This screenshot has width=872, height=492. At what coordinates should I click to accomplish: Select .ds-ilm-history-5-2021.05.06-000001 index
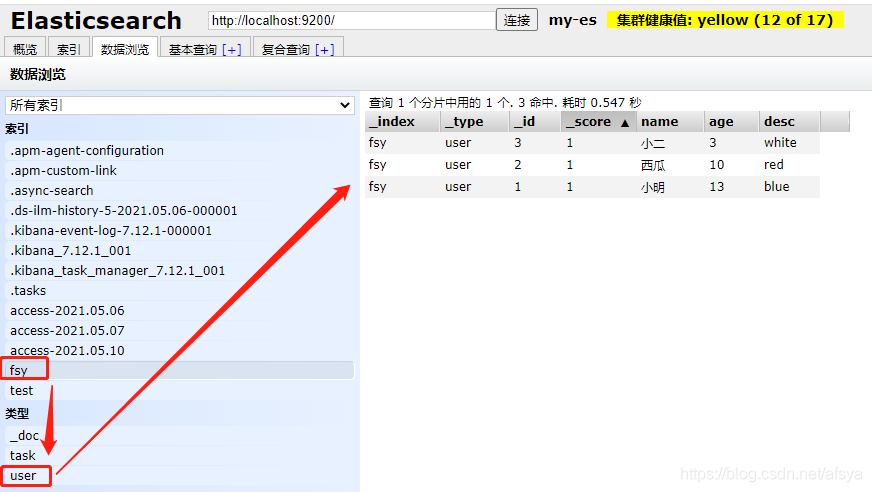pyautogui.click(x=180, y=211)
